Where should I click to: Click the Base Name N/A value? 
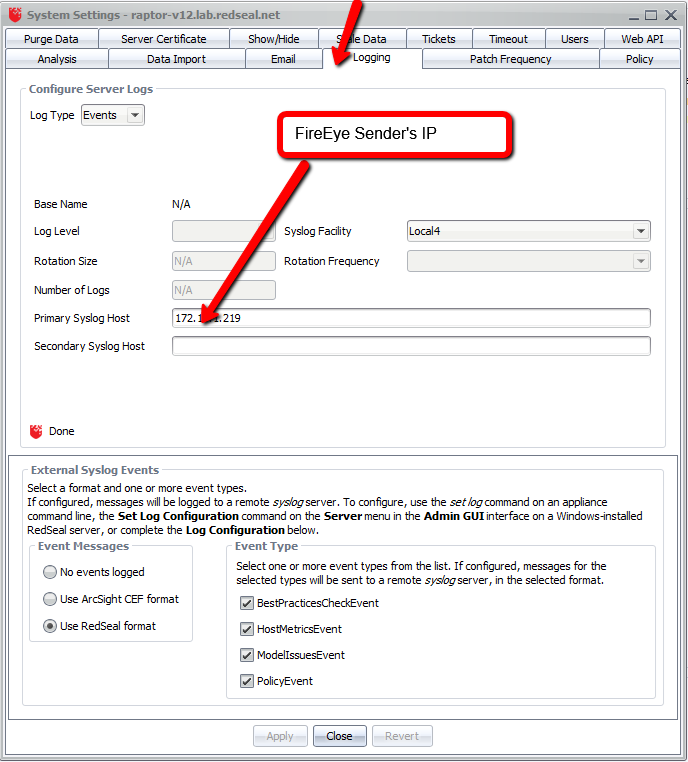point(181,205)
